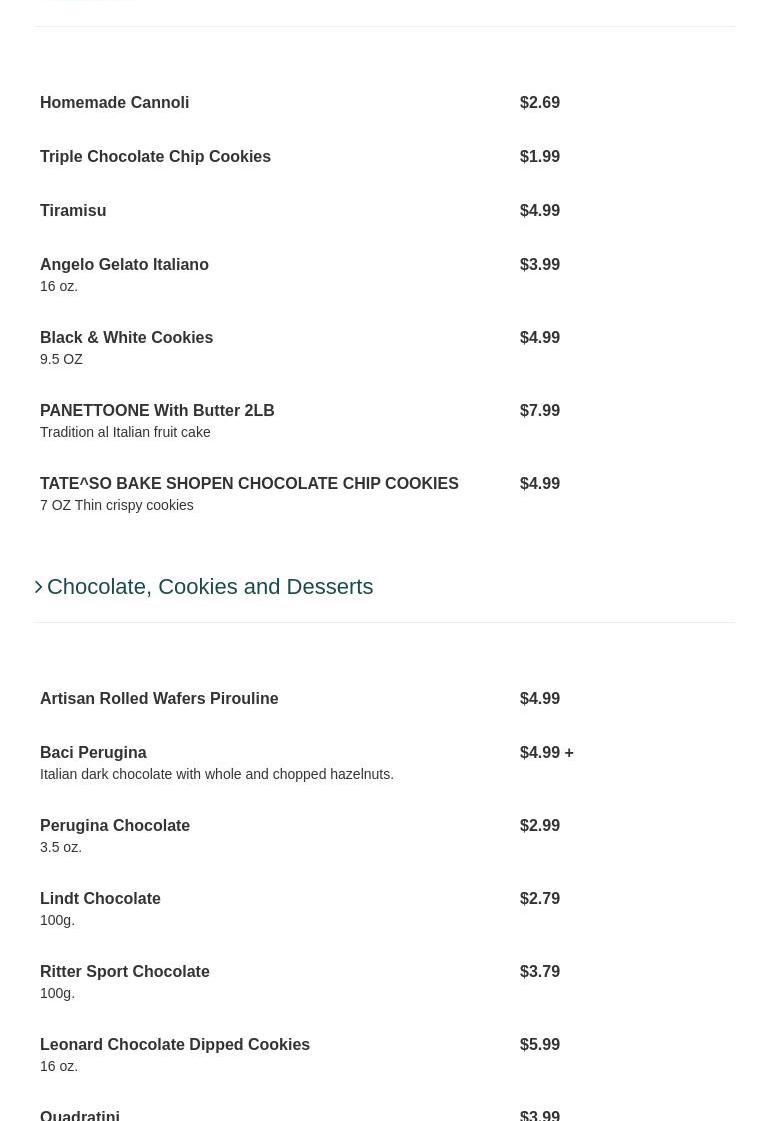Open PANETTOONE With Butter 2LB
Image resolution: width=770 pixels, height=1121 pixels.
point(157,411)
